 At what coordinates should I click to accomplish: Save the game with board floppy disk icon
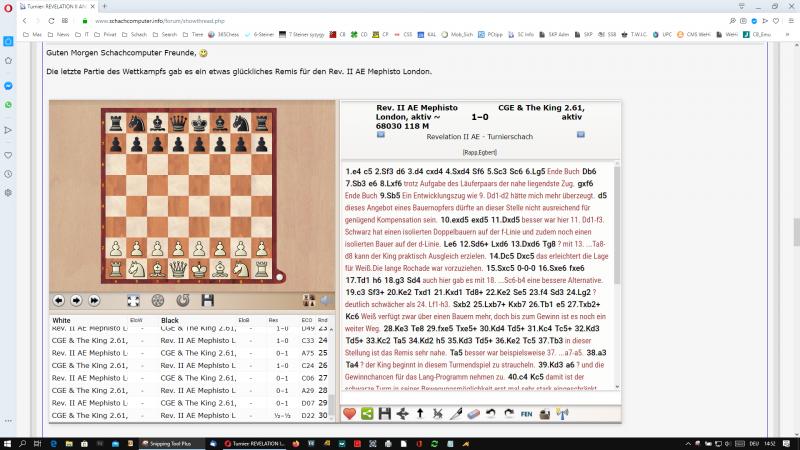(x=207, y=300)
